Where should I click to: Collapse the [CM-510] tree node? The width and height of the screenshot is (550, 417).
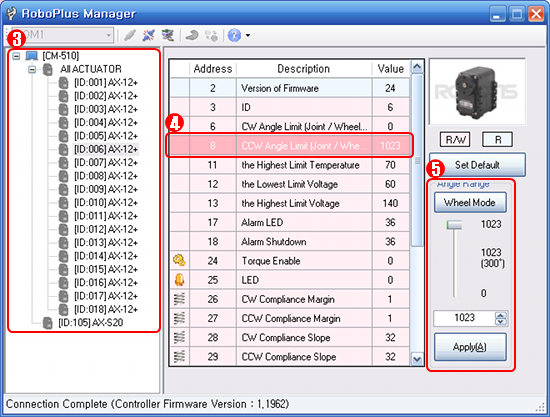pyautogui.click(x=16, y=56)
